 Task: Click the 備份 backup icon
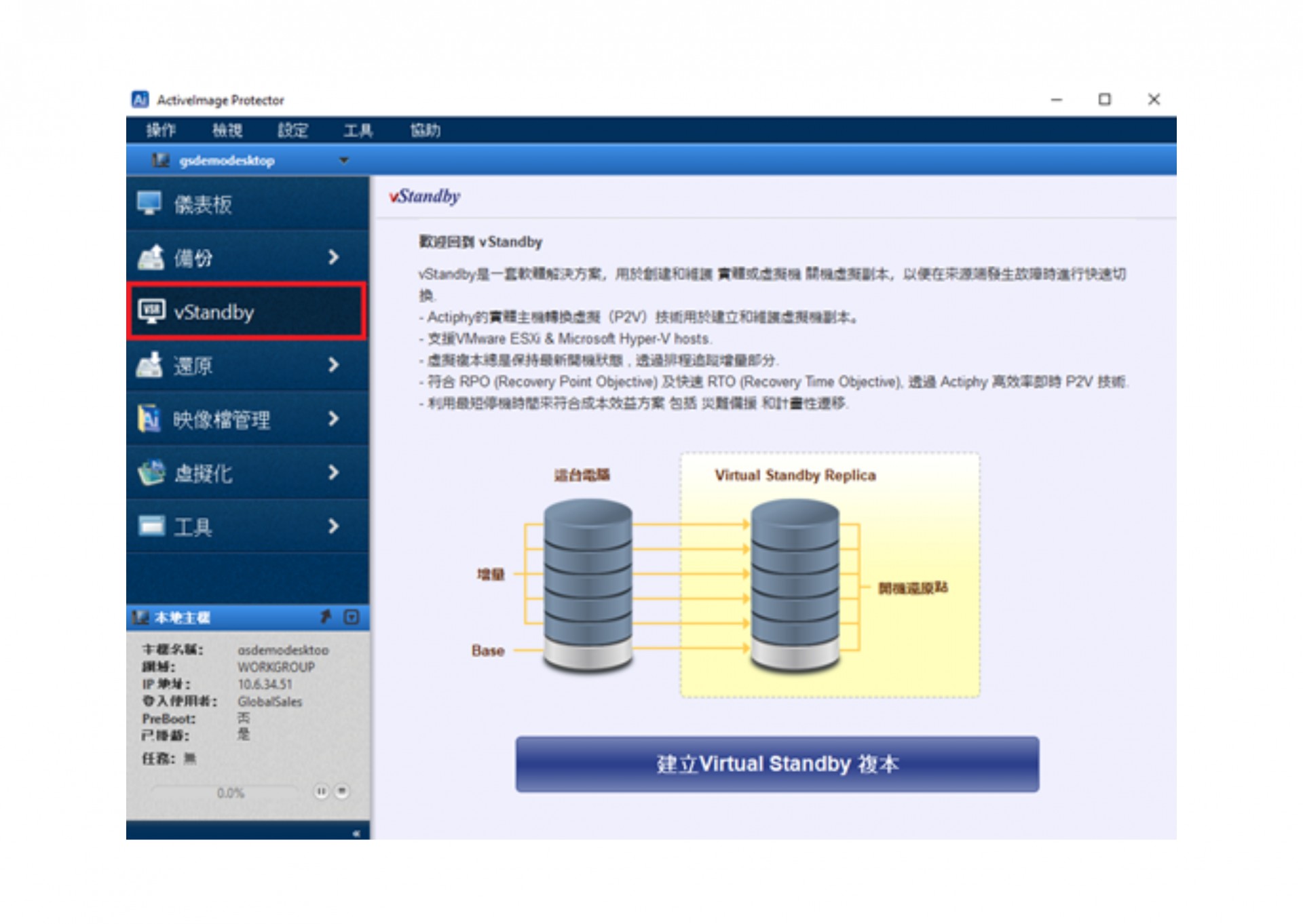tap(151, 257)
